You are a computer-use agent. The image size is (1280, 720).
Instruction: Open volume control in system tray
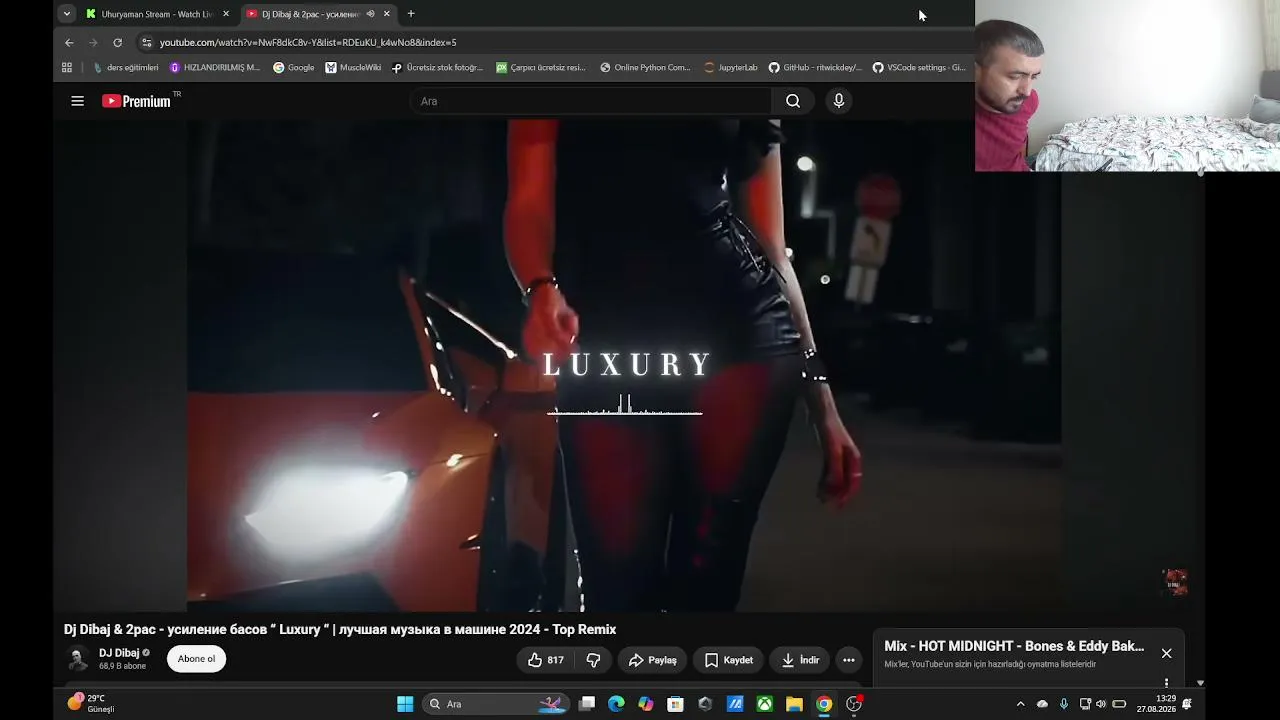coord(1101,704)
